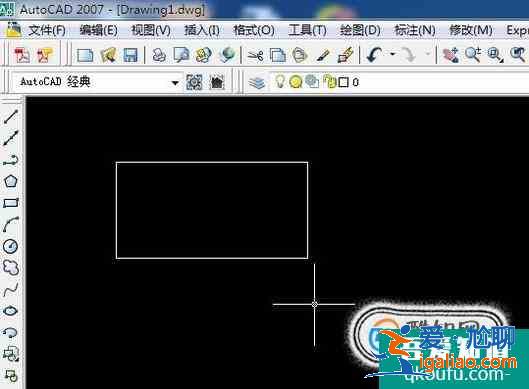Viewport: 529px width, 389px height.
Task: Click the My Workspace icon
Action: pyautogui.click(x=217, y=82)
